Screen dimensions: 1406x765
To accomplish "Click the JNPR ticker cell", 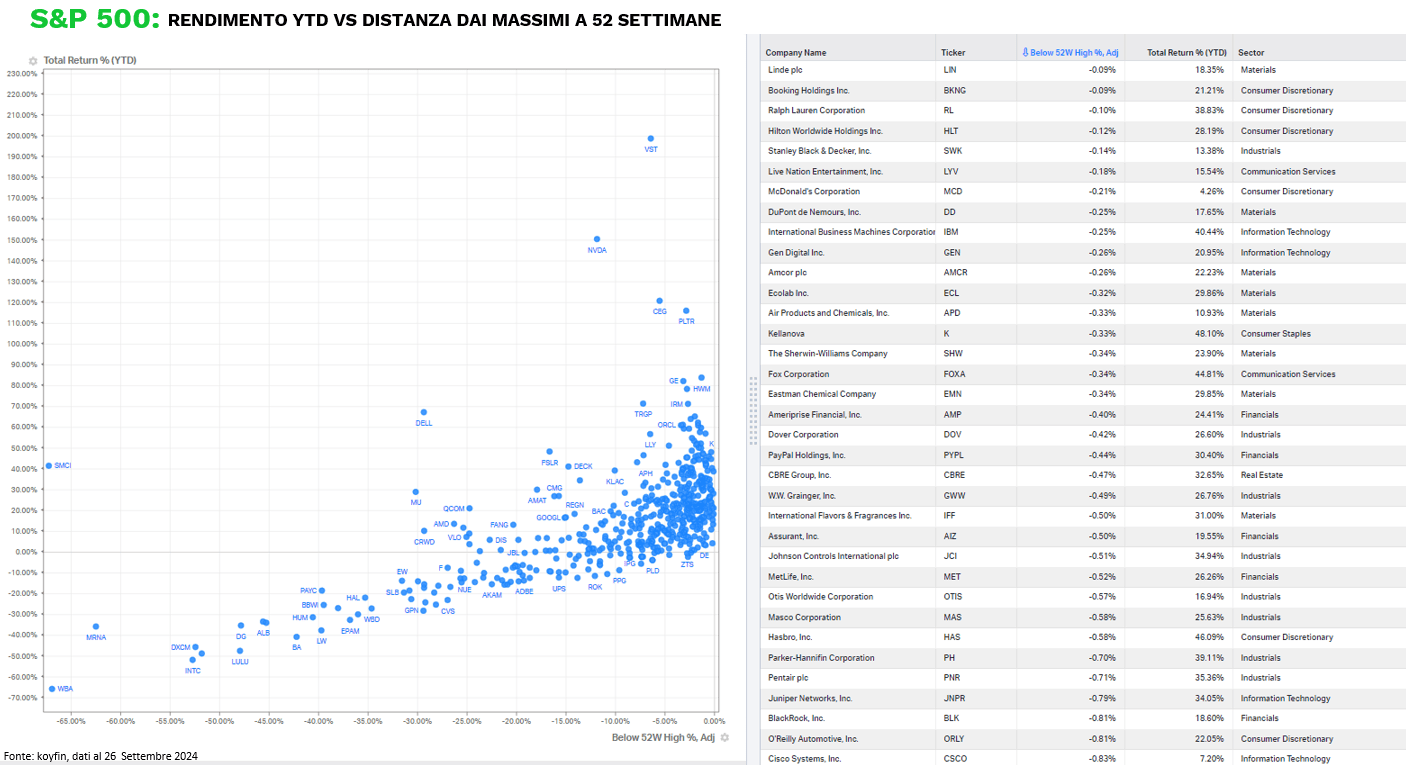I will [954, 698].
